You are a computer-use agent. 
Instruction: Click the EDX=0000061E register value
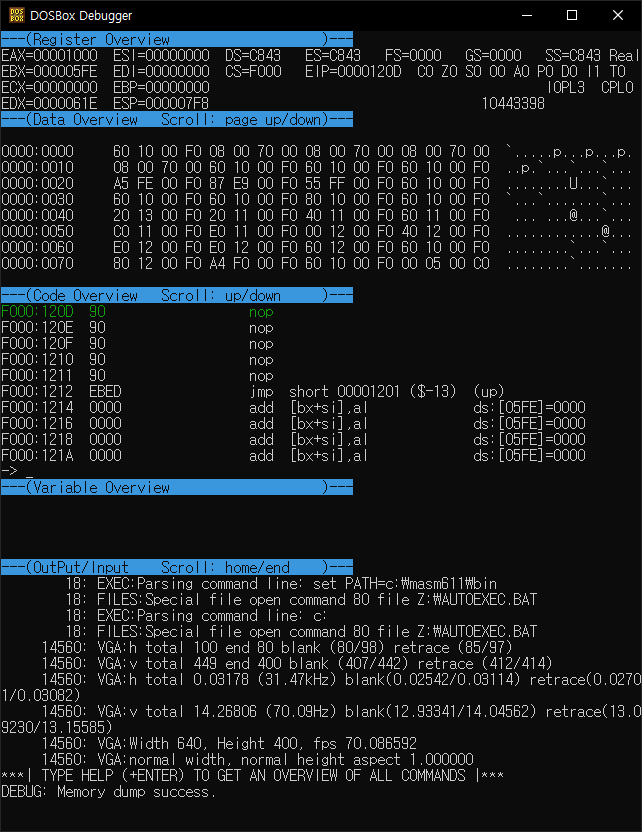(x=49, y=103)
